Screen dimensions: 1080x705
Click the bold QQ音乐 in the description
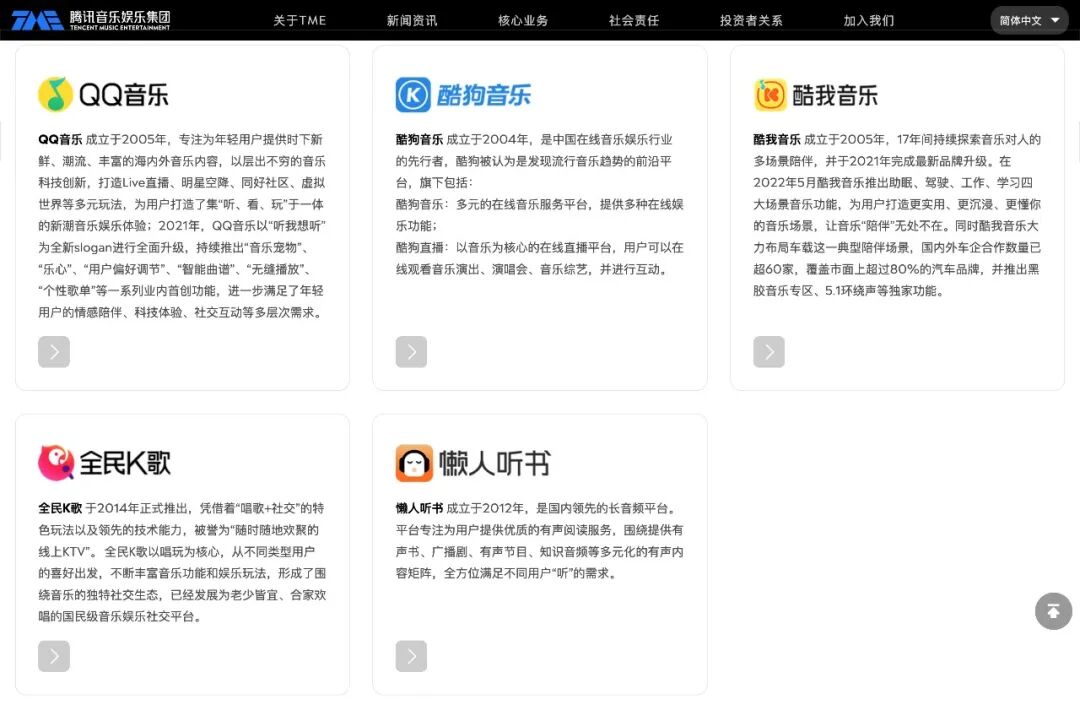(x=60, y=140)
